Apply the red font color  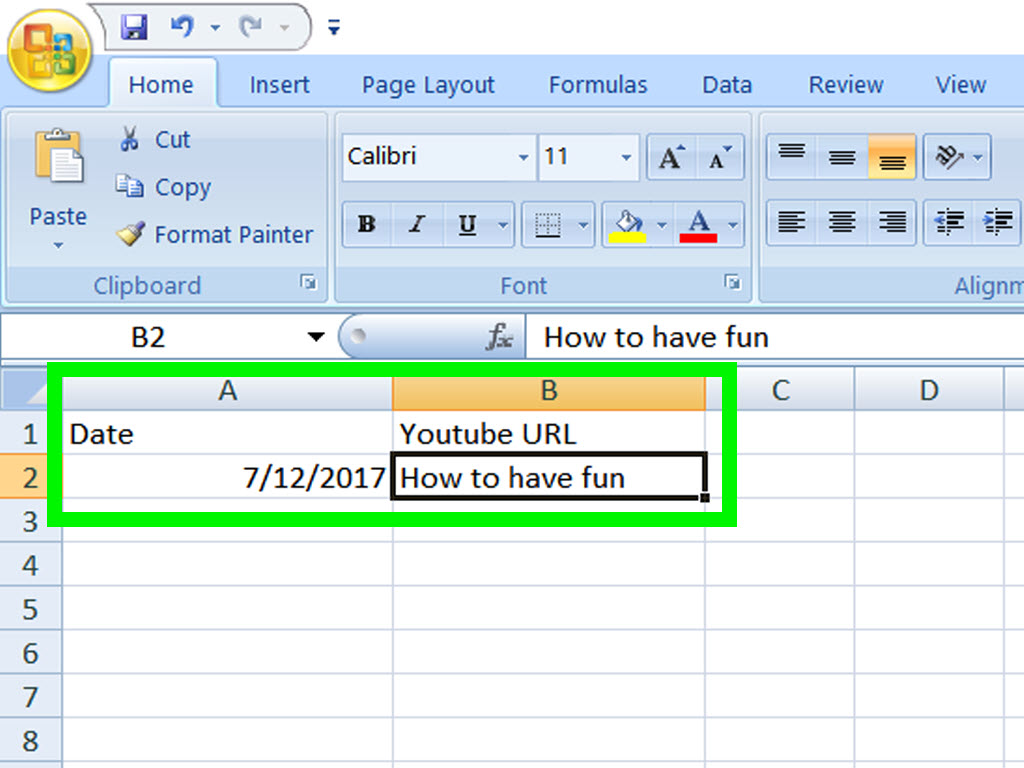pyautogui.click(x=699, y=225)
